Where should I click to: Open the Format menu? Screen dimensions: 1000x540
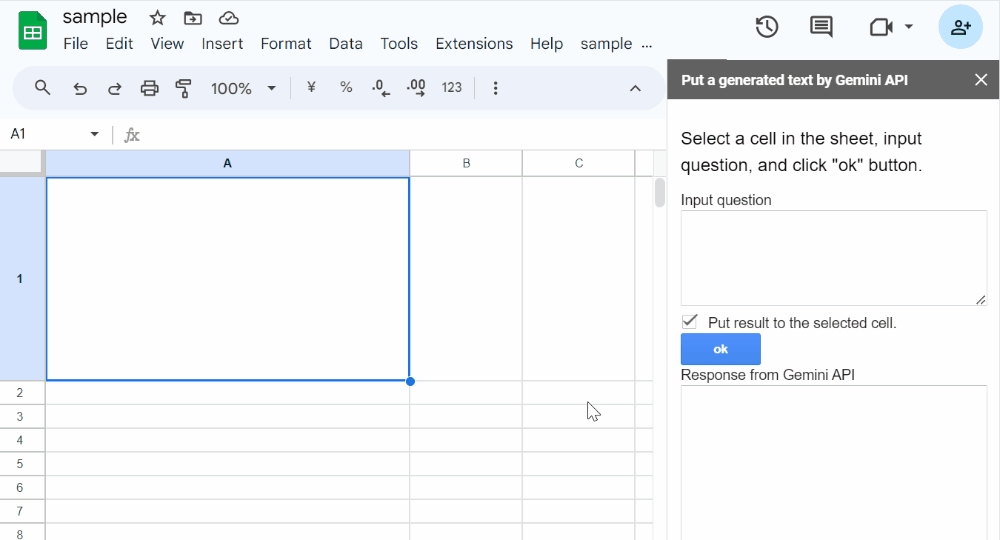point(286,43)
